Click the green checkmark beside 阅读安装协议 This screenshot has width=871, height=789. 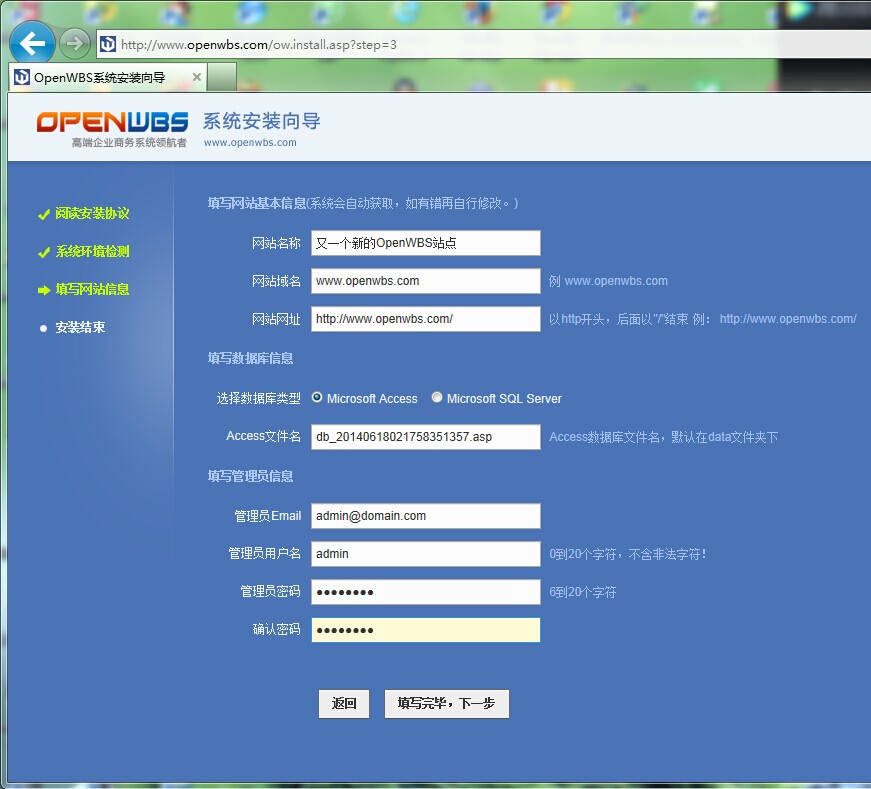tap(43, 213)
